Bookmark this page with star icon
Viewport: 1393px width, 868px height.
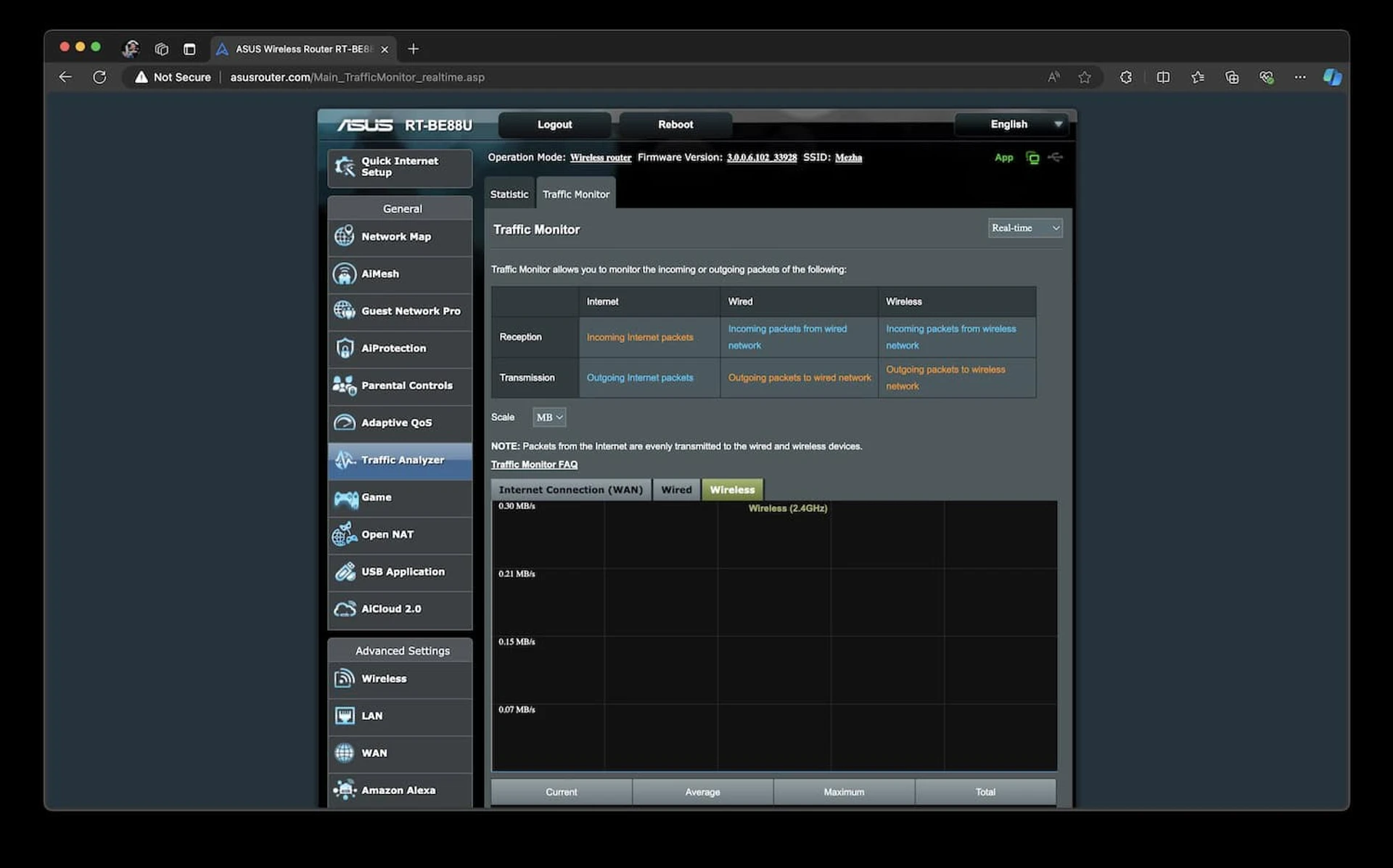1085,77
